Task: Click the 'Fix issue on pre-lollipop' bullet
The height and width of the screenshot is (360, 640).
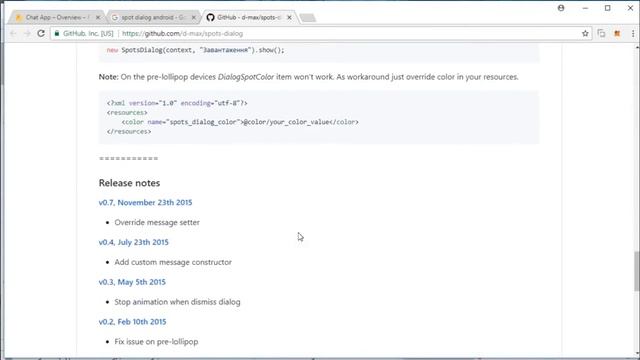Action: [156, 342]
